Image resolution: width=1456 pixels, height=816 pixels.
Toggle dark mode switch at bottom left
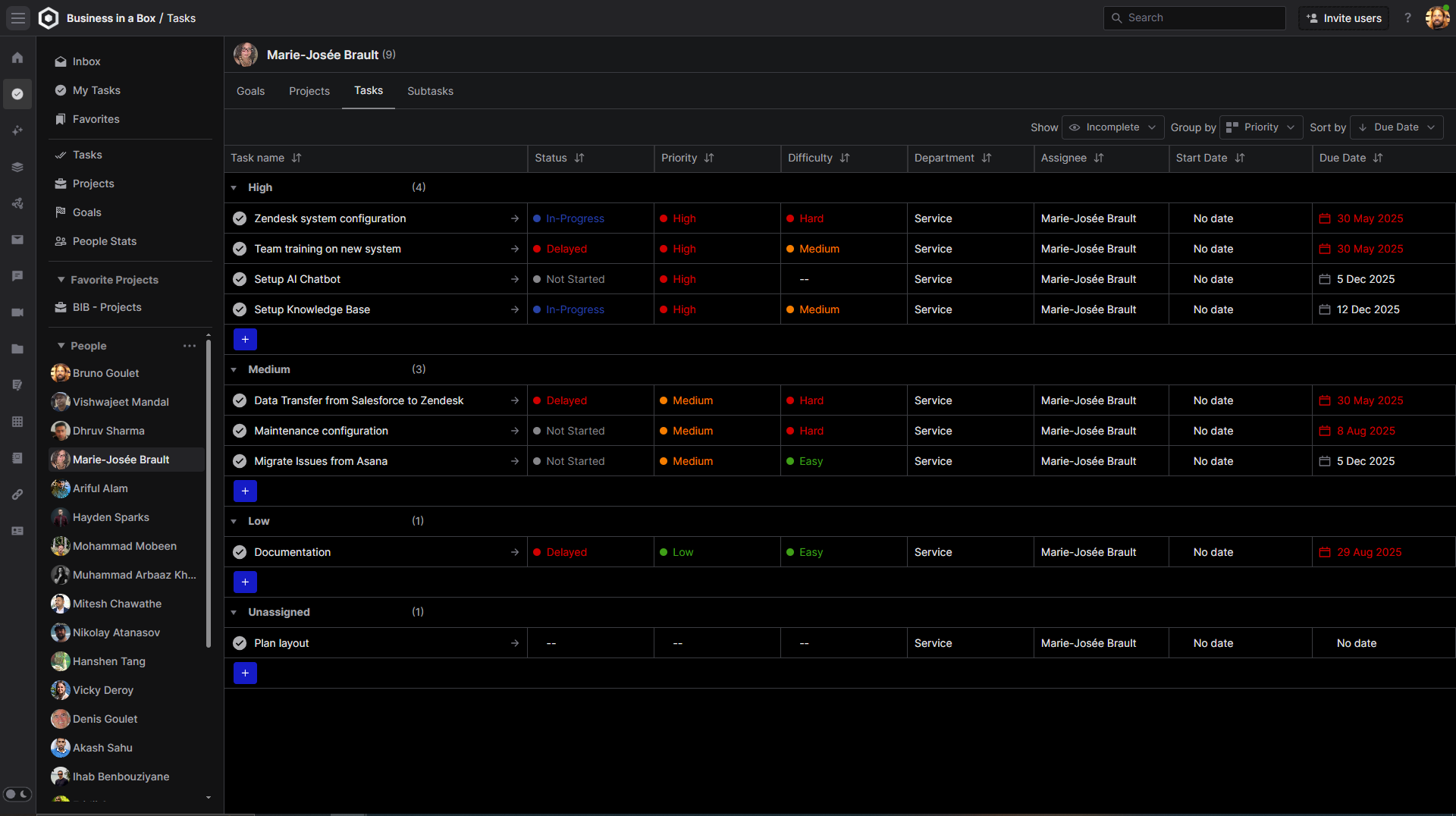click(17, 794)
